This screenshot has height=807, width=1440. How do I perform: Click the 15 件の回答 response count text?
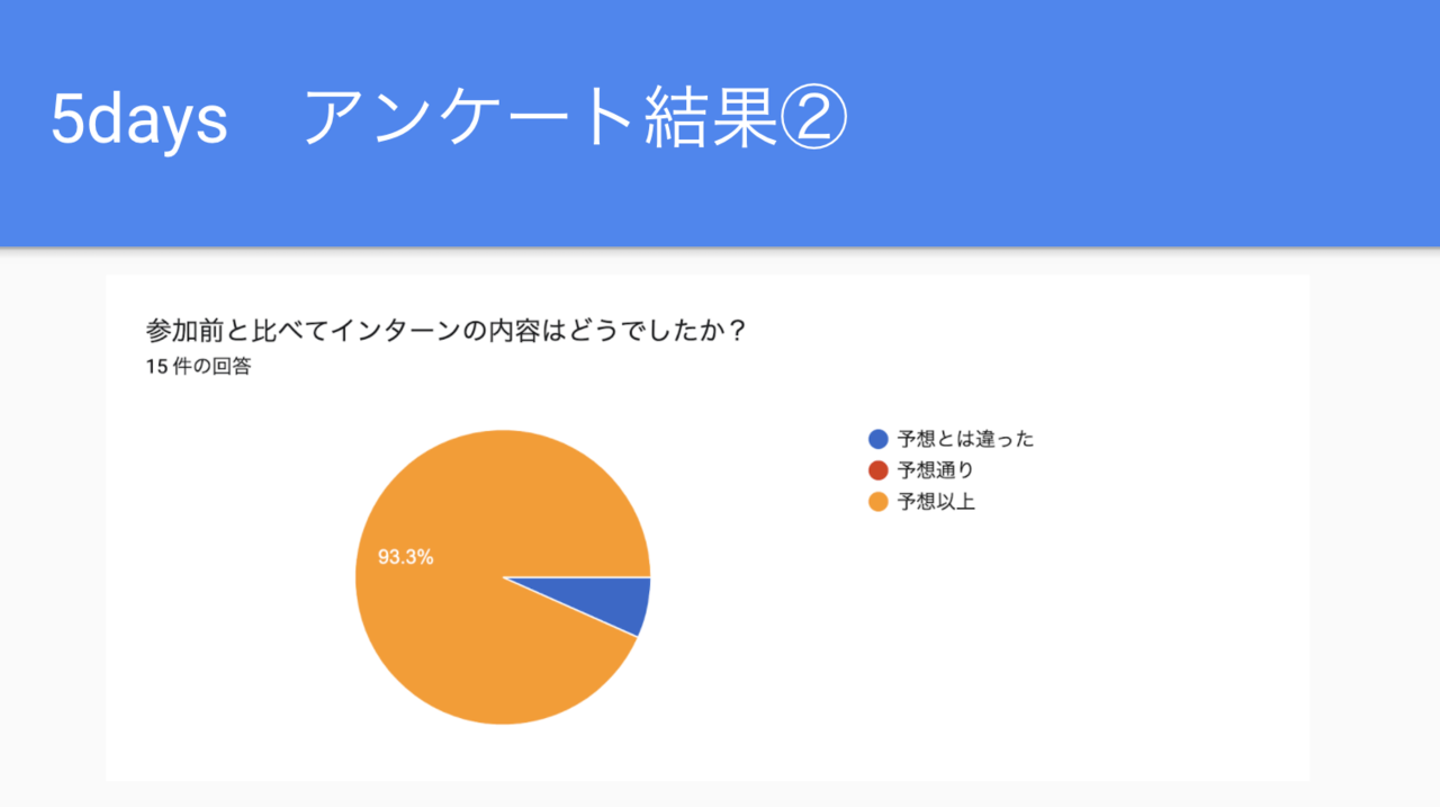[x=198, y=367]
